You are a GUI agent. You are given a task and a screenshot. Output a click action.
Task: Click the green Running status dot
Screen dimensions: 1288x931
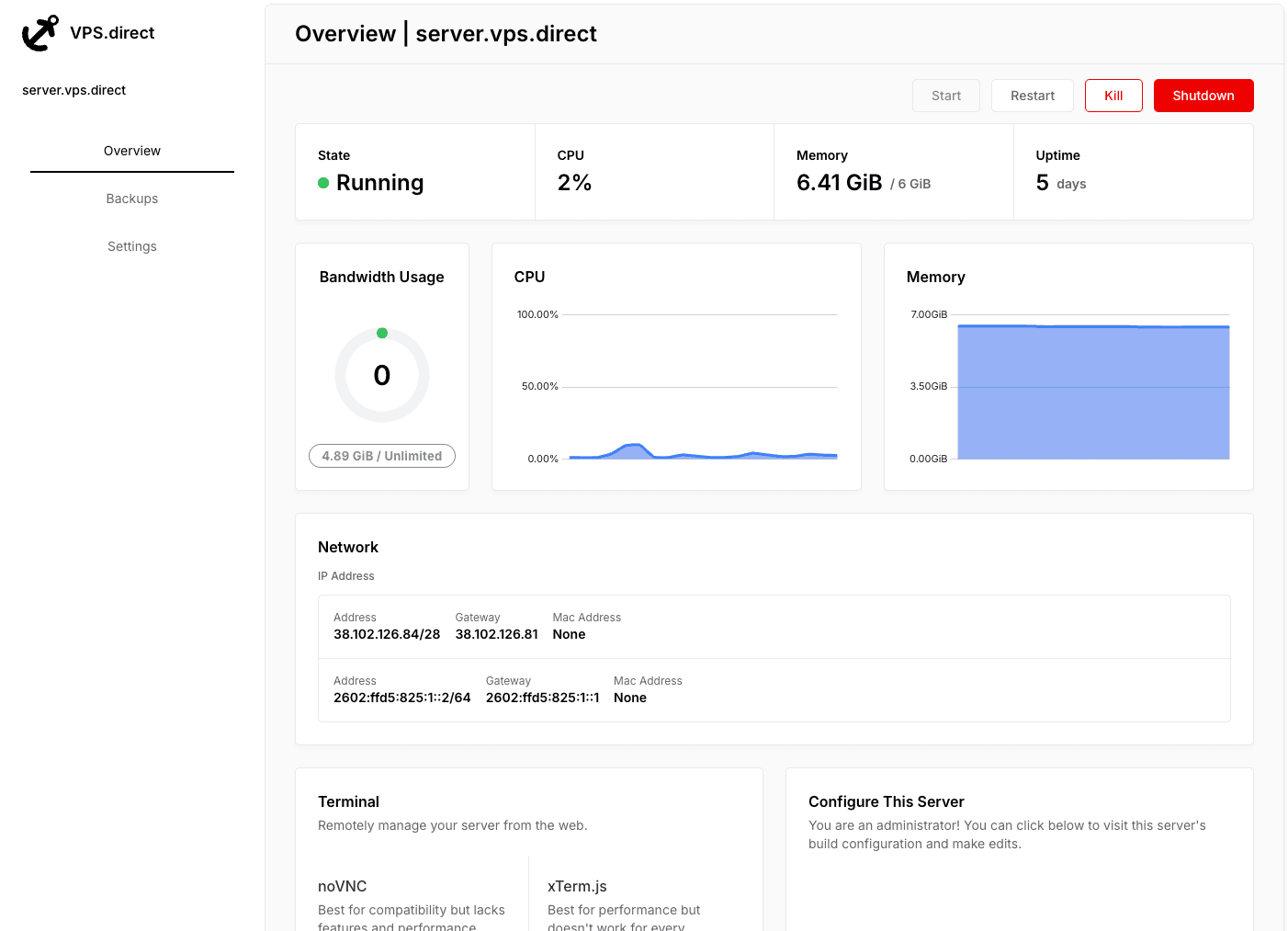323,183
